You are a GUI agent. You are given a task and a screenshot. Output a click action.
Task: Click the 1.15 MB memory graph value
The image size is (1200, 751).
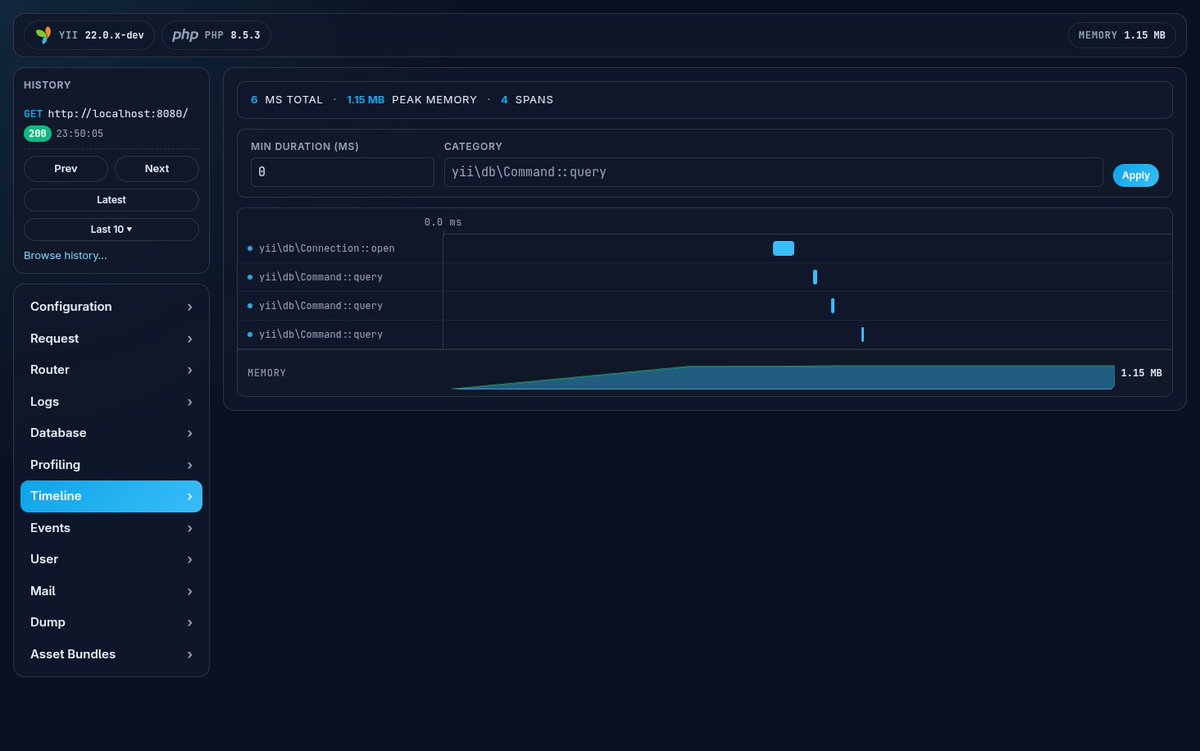click(x=1141, y=373)
